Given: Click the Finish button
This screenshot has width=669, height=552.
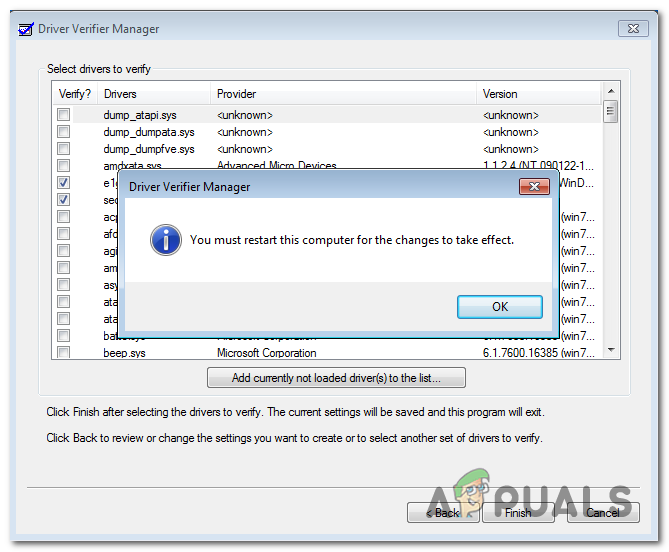Looking at the screenshot, I should click(518, 512).
